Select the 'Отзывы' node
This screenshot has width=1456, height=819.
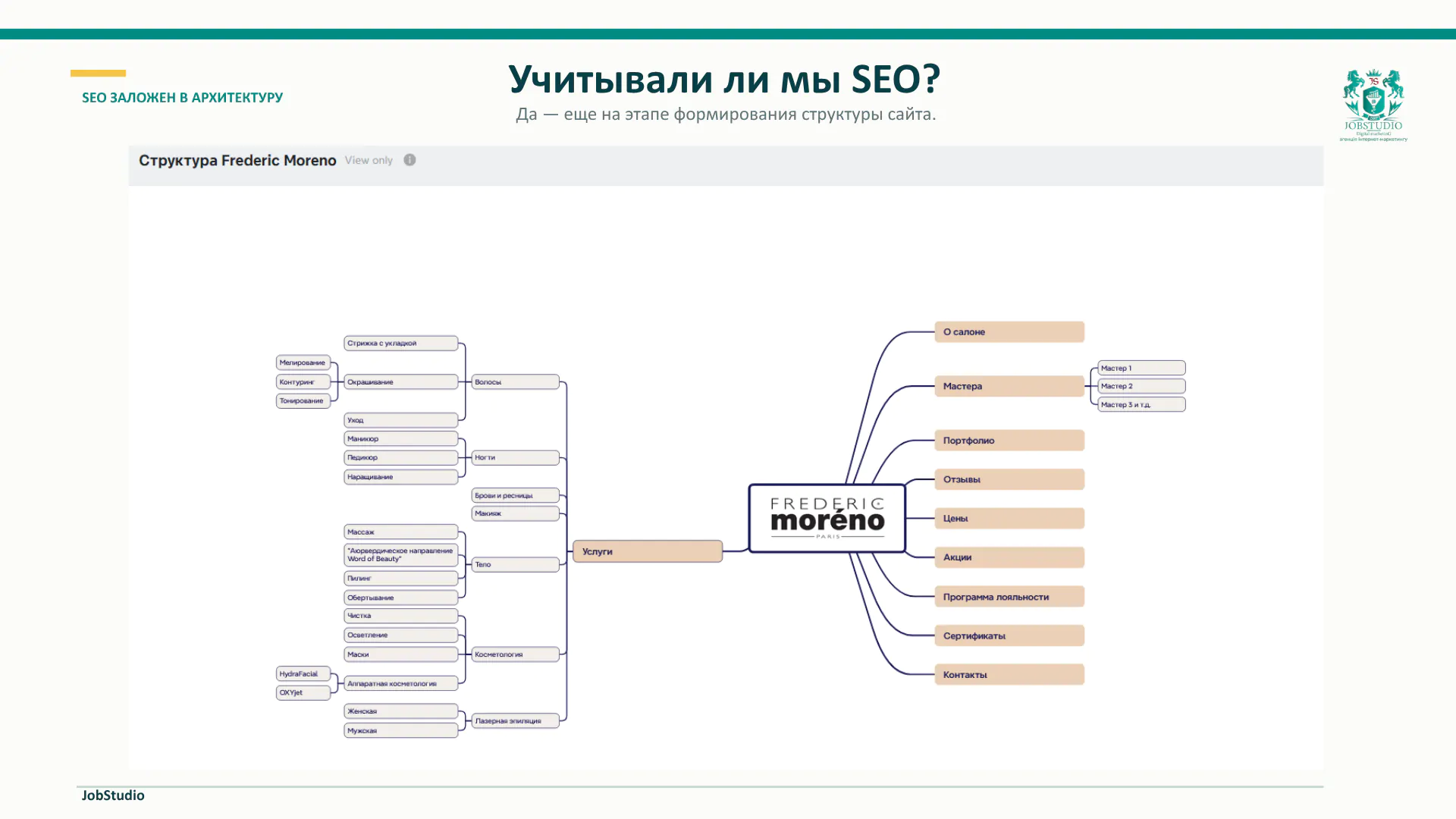[x=1009, y=479]
